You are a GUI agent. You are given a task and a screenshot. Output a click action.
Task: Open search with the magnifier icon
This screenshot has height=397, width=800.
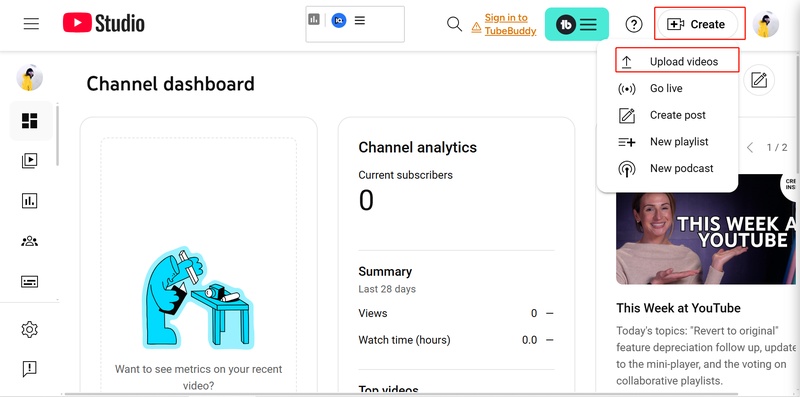click(454, 24)
